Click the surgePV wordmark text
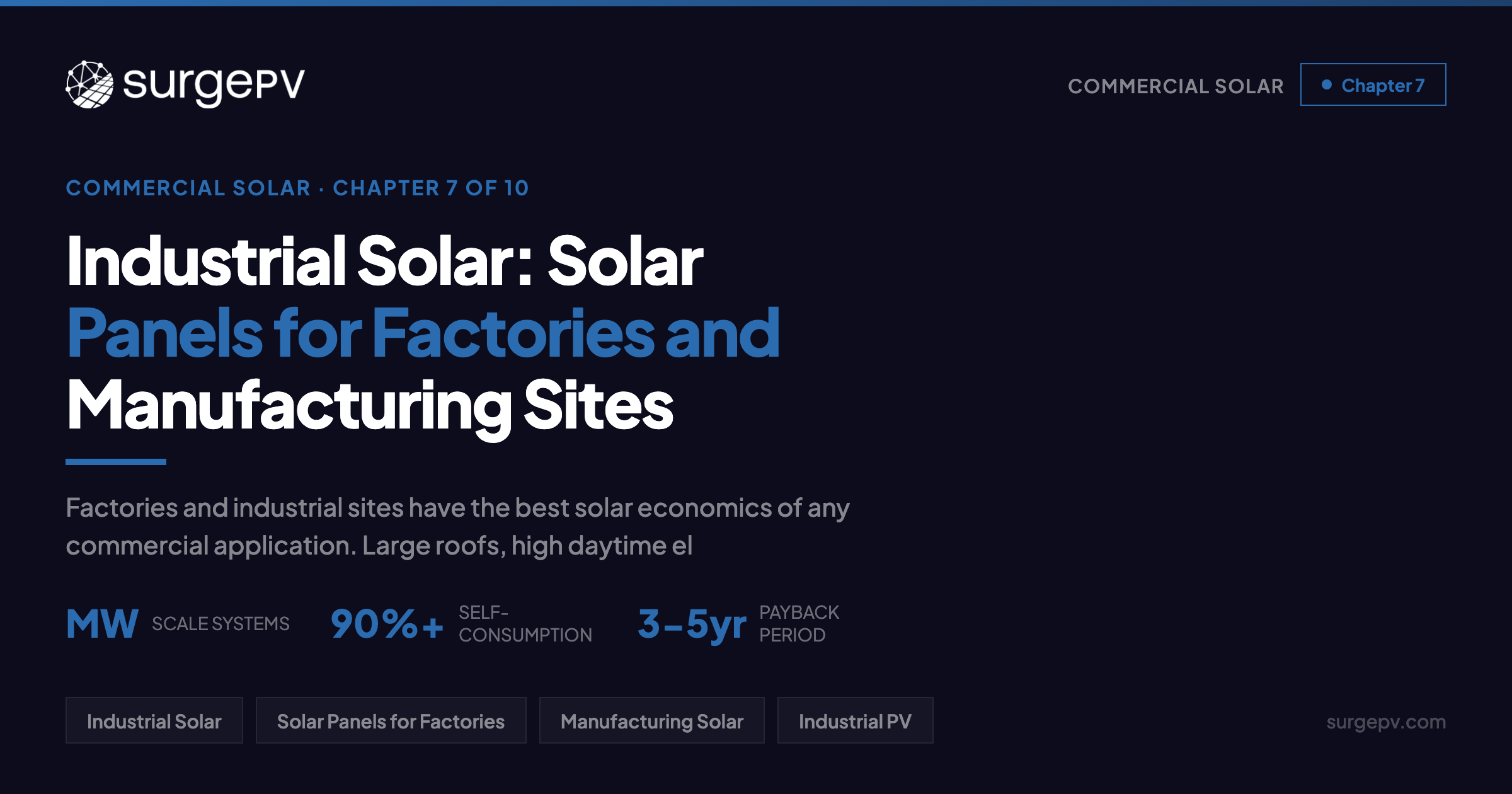Viewport: 1512px width, 794px height. point(211,84)
